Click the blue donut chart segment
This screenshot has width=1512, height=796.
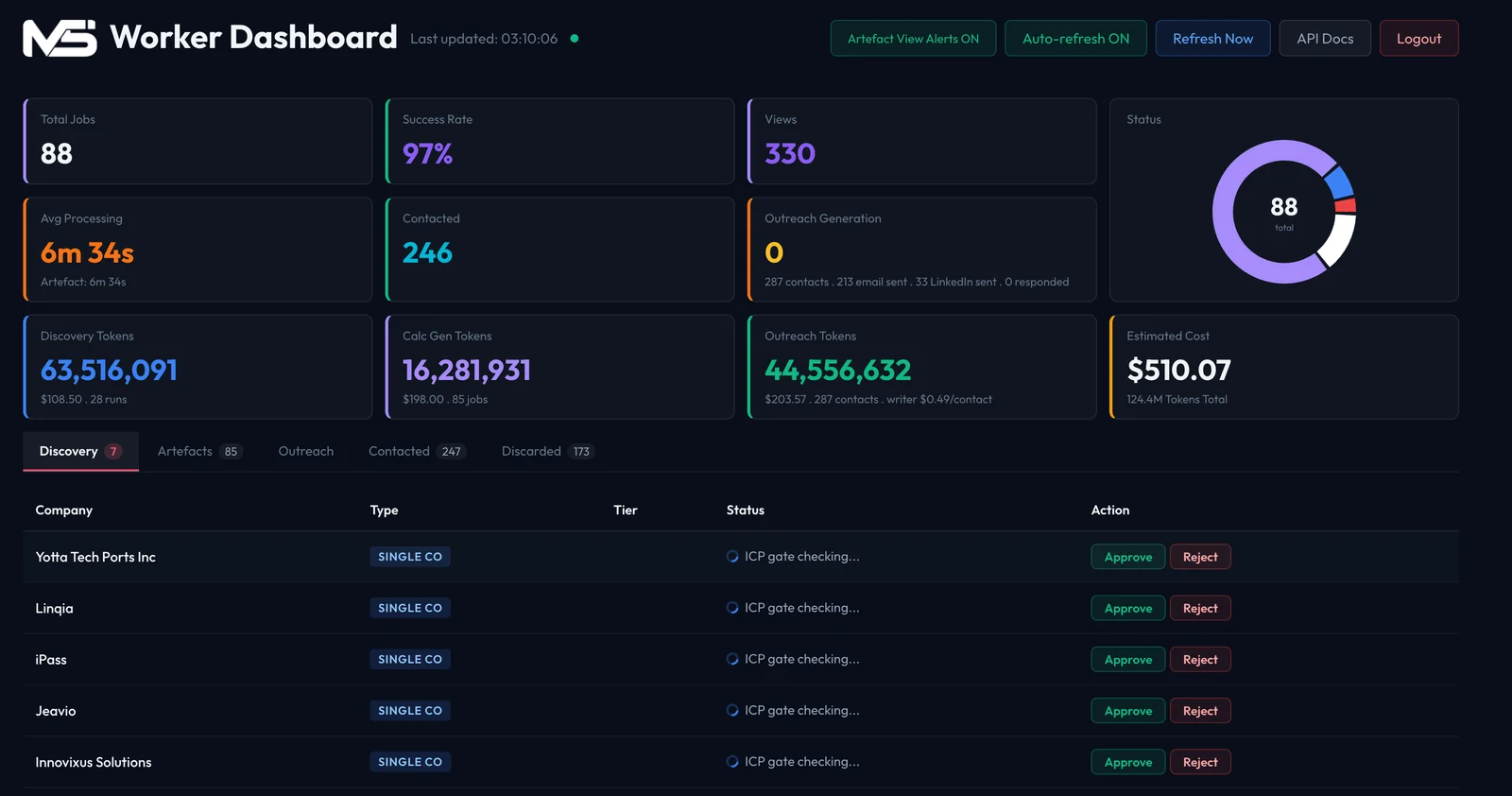(x=1338, y=182)
